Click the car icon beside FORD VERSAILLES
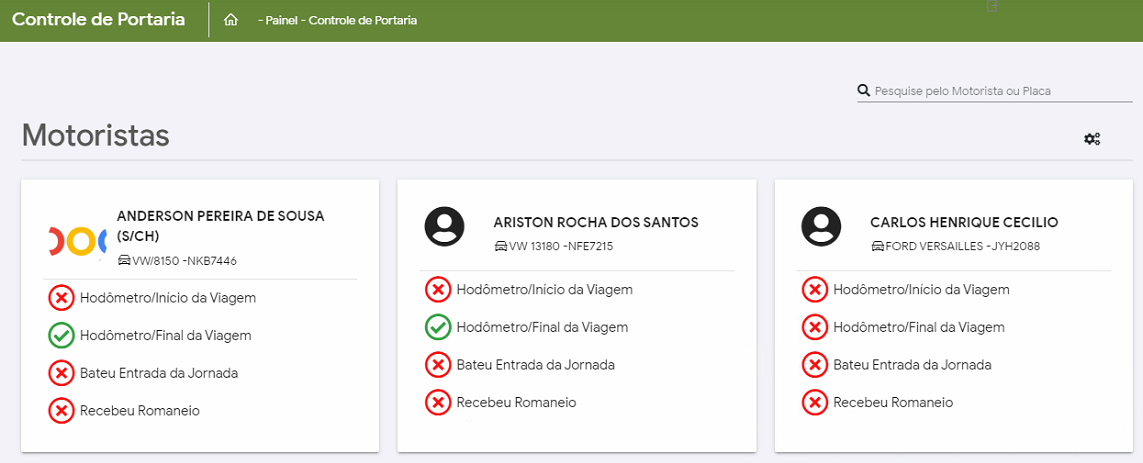This screenshot has height=463, width=1143. pos(878,246)
